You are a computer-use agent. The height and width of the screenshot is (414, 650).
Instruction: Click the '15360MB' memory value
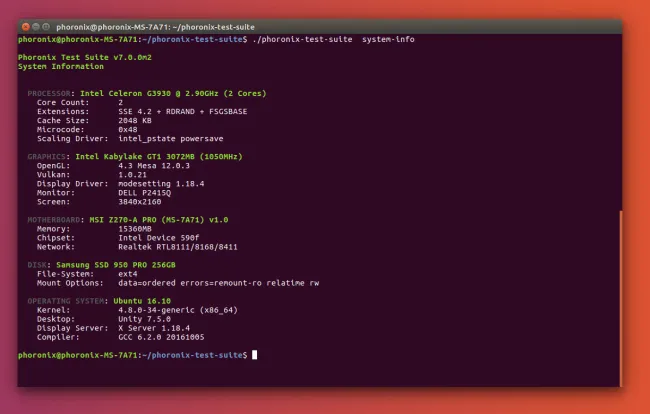coord(135,229)
